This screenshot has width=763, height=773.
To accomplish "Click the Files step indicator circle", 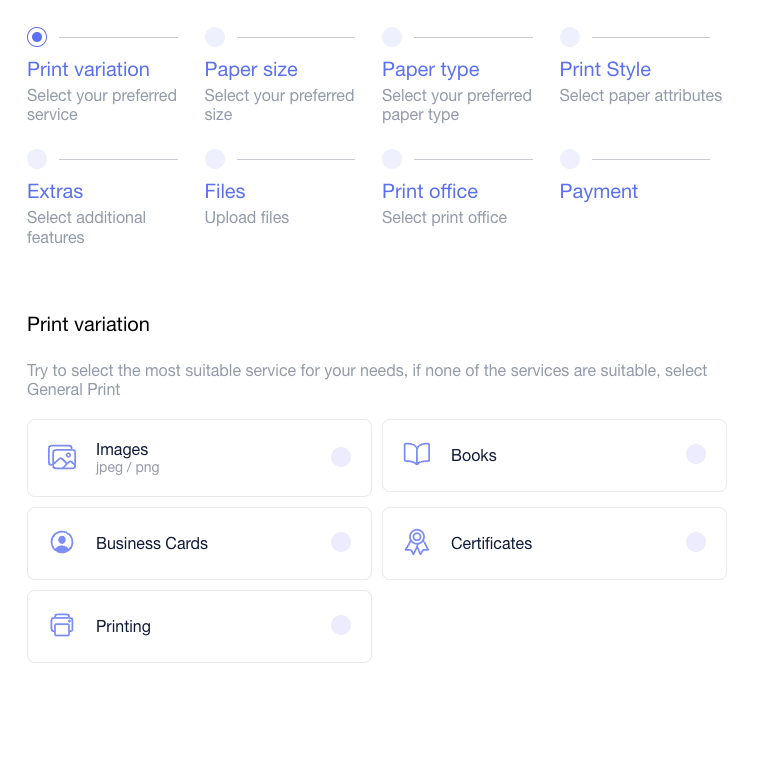I will coord(215,159).
